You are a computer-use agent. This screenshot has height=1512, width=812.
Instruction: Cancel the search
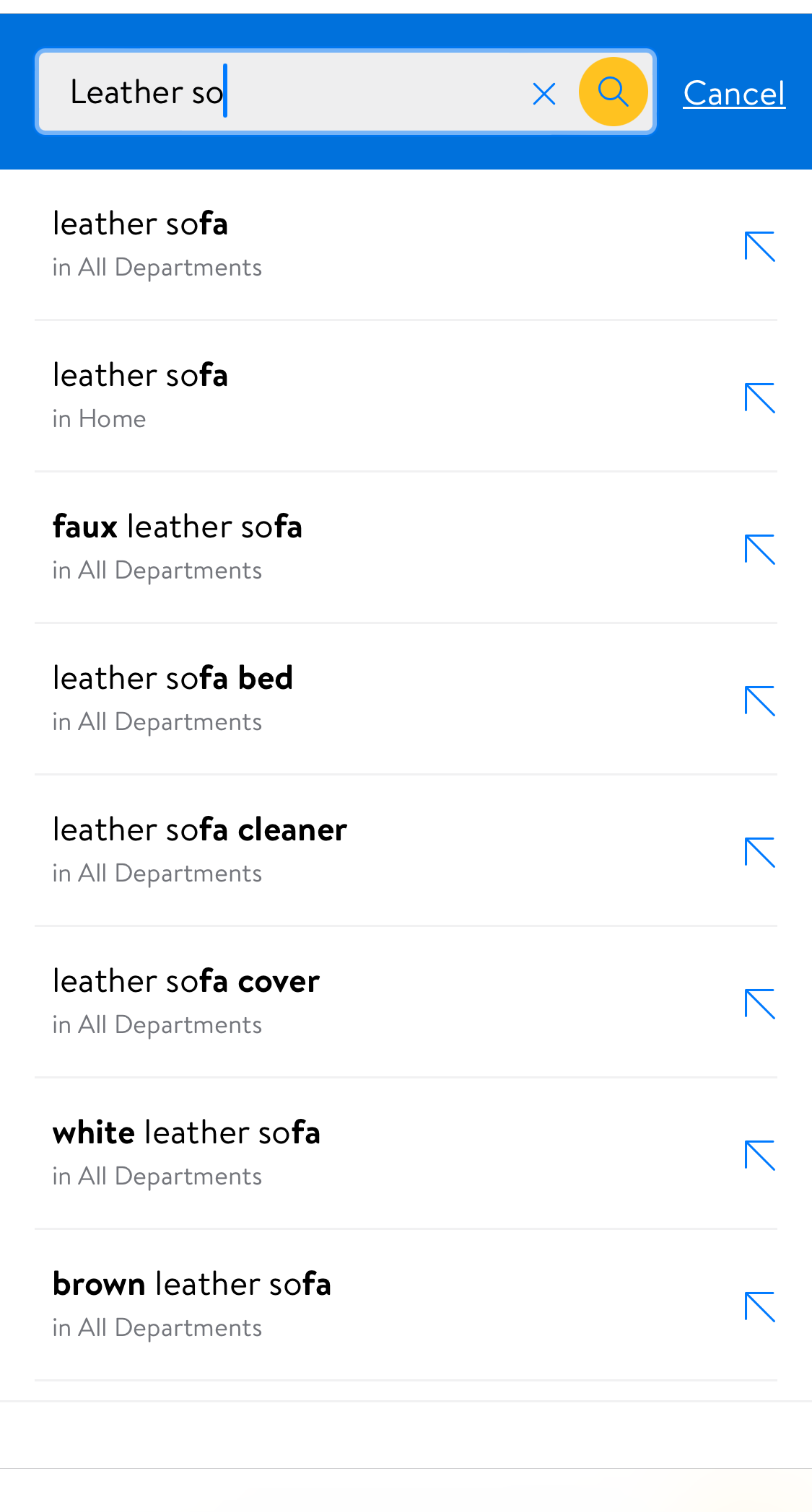click(733, 93)
